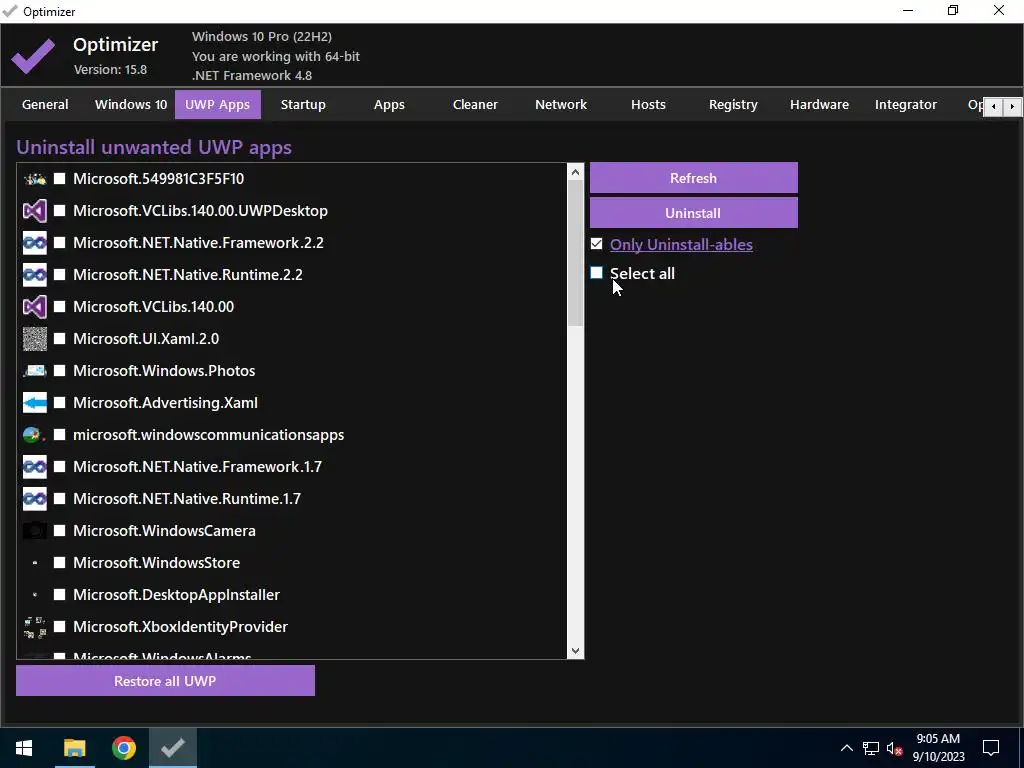Go to the Hosts tab
The image size is (1024, 768).
(x=648, y=104)
